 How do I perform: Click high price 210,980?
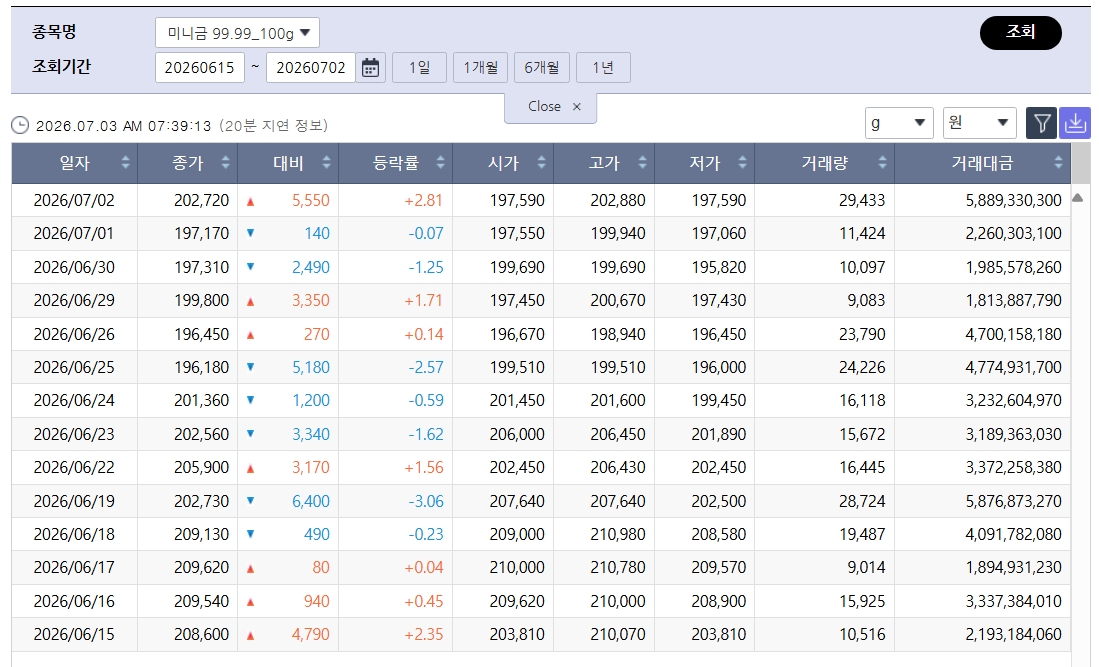[617, 535]
